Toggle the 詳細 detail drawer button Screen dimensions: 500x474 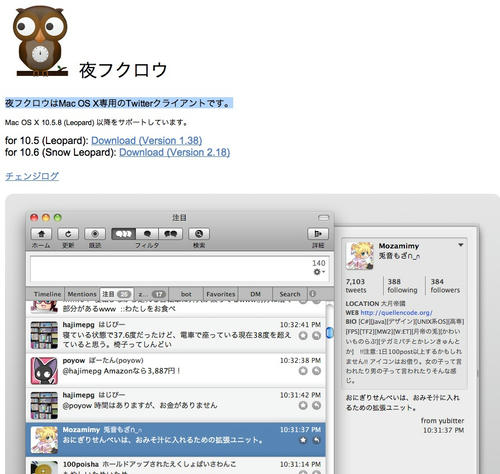tap(318, 234)
